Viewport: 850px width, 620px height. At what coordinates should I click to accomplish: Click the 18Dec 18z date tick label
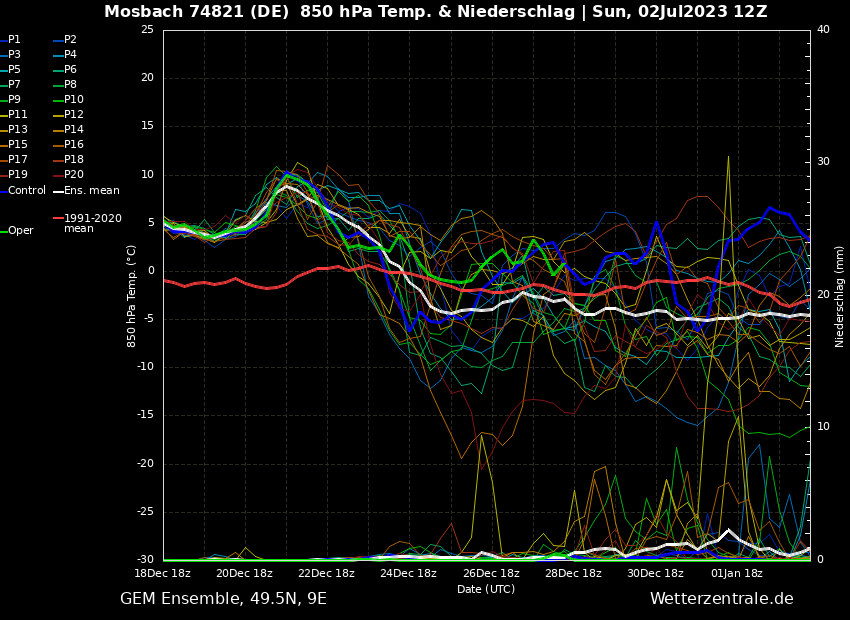162,574
